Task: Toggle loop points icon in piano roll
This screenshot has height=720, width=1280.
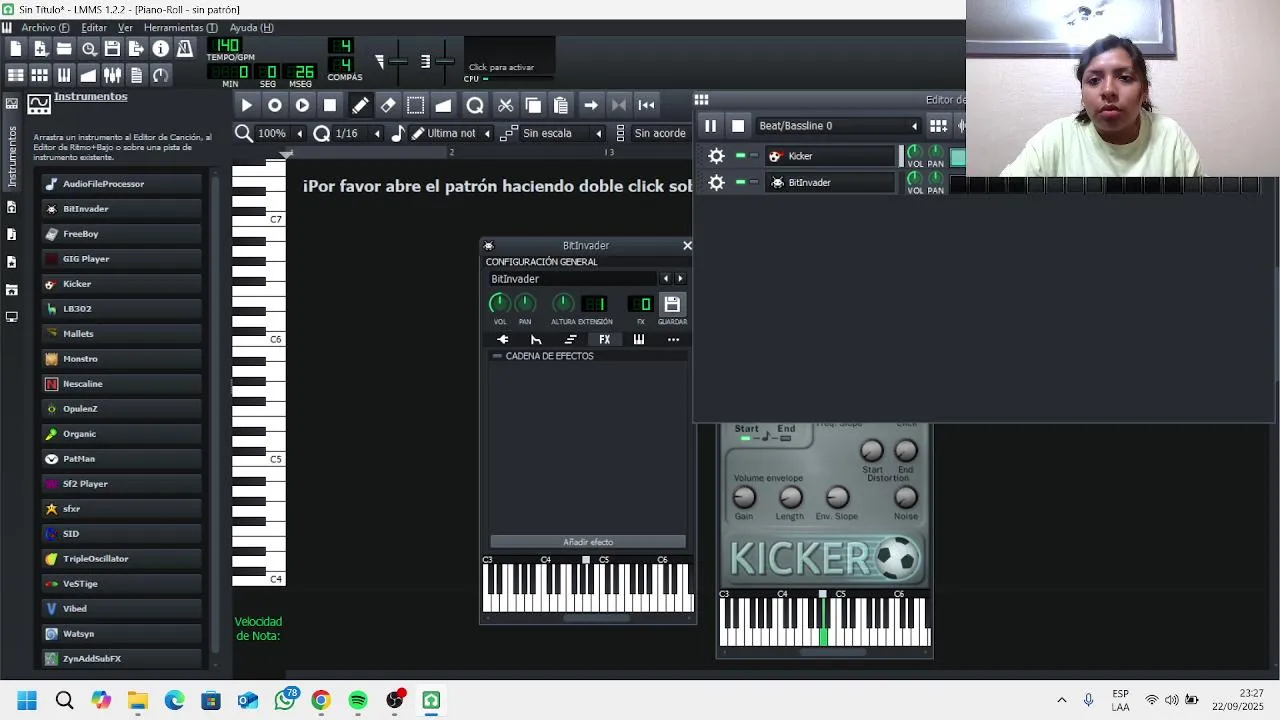Action: click(619, 105)
